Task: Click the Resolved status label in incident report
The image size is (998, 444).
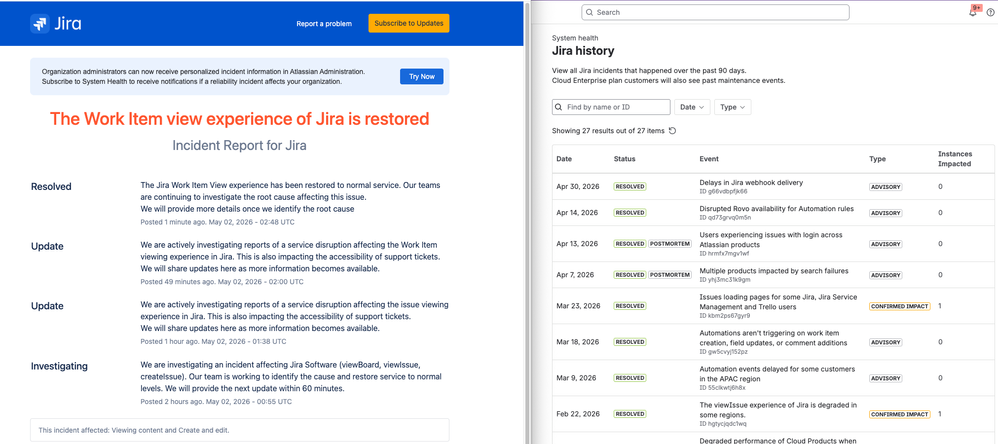Action: click(51, 186)
